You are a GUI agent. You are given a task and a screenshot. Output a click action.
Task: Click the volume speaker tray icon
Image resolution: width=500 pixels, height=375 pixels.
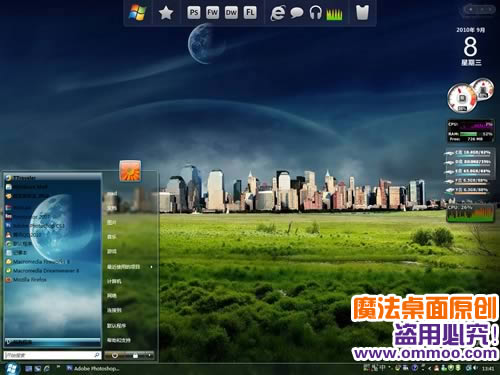tap(476, 368)
